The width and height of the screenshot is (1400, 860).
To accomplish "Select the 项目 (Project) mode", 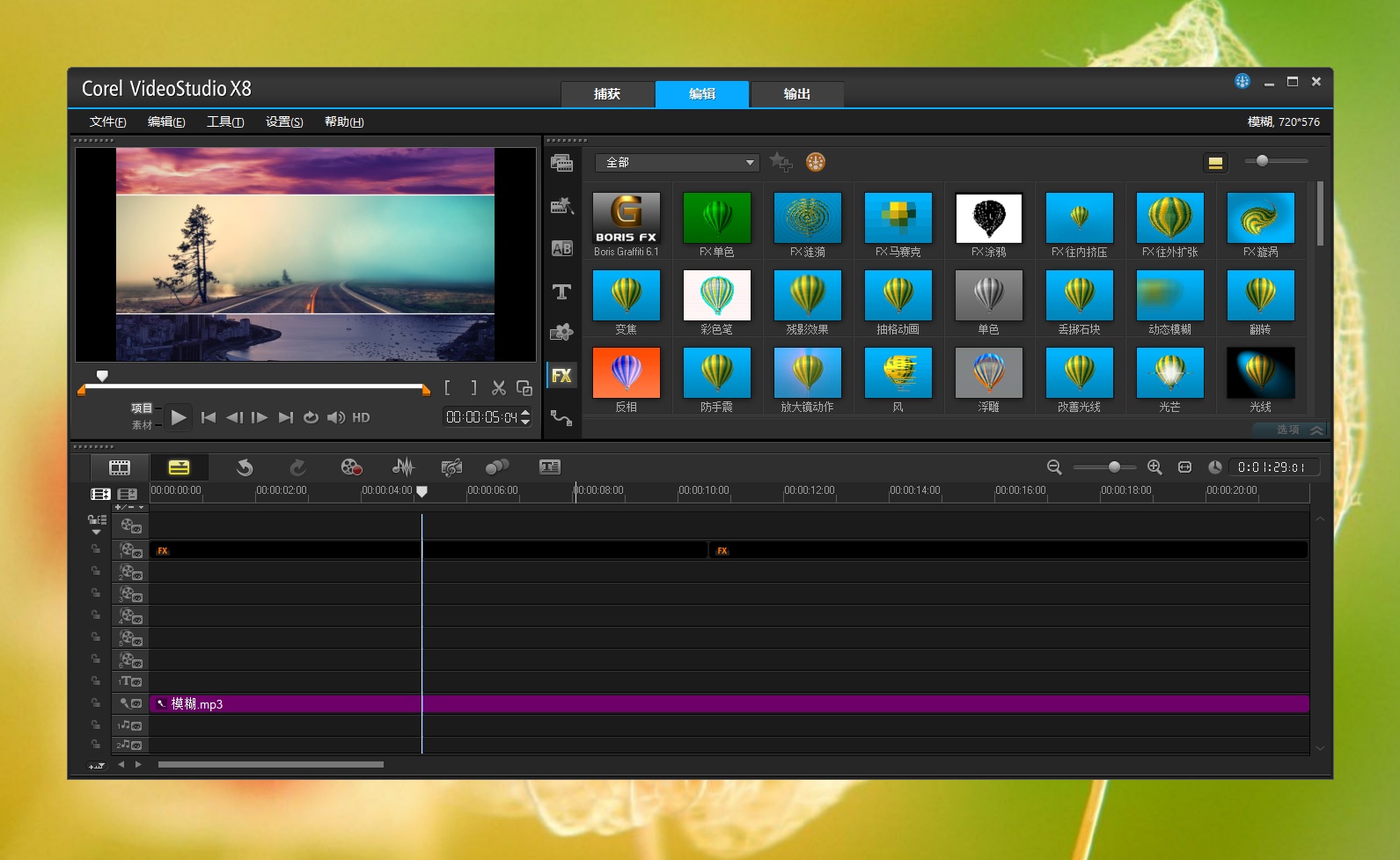I will click(x=142, y=408).
